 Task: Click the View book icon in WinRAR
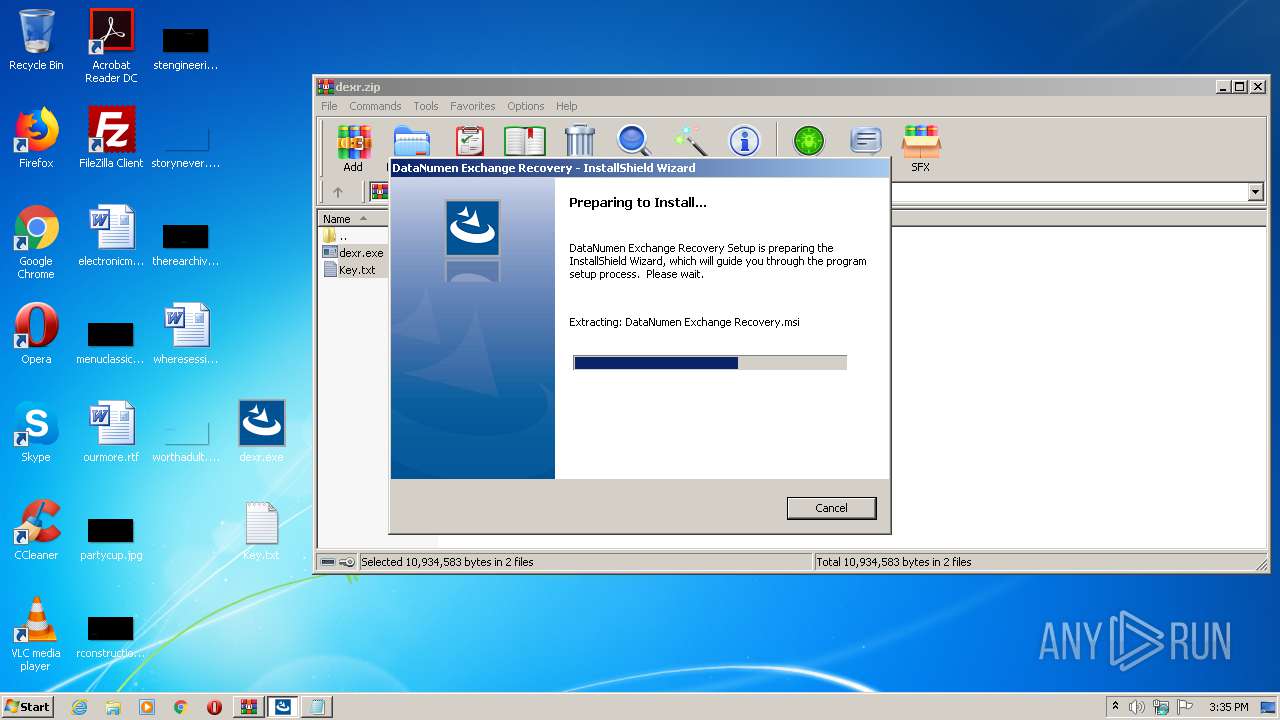pos(524,141)
